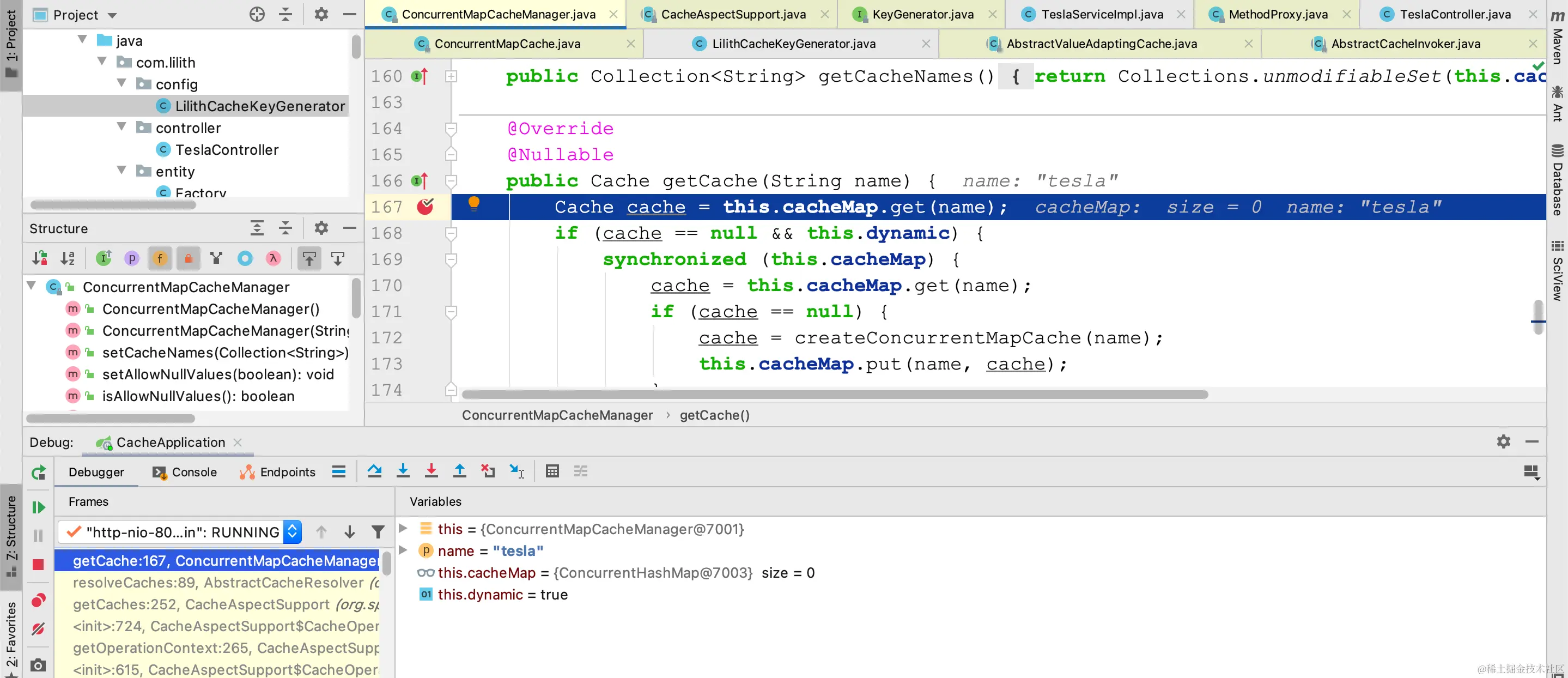Mute breakpoints in debugger sidebar
The image size is (1568, 678).
point(38,628)
